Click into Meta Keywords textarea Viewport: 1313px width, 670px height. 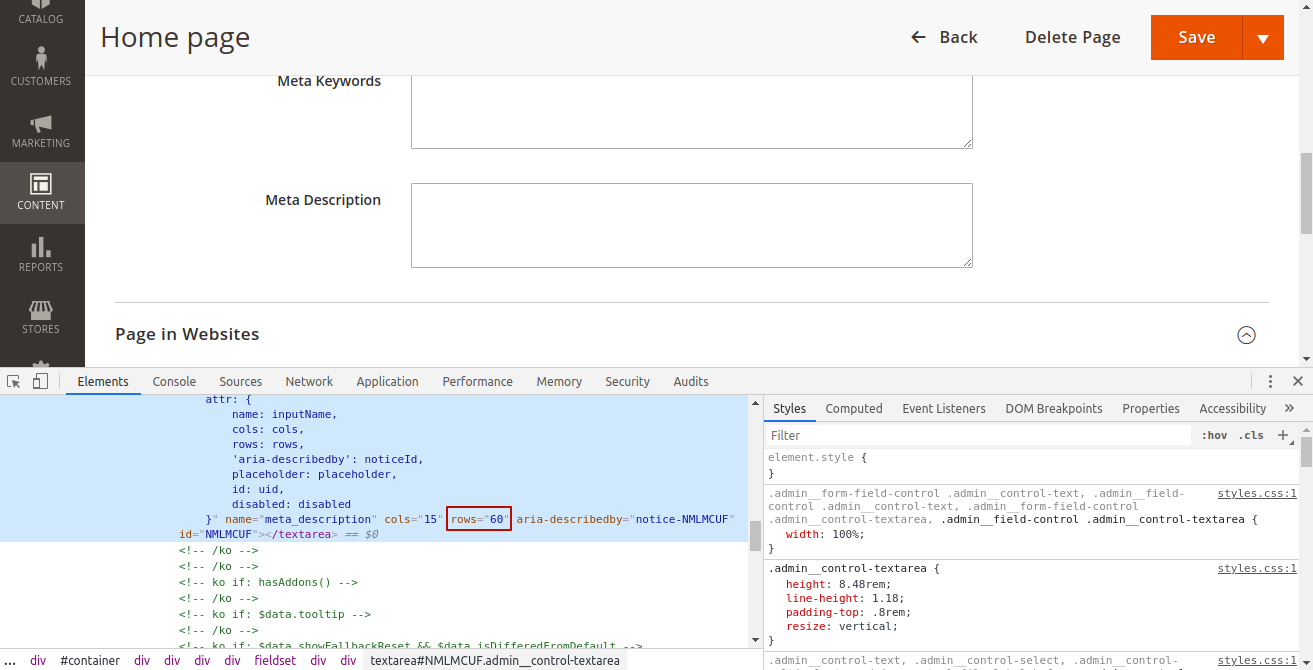692,111
